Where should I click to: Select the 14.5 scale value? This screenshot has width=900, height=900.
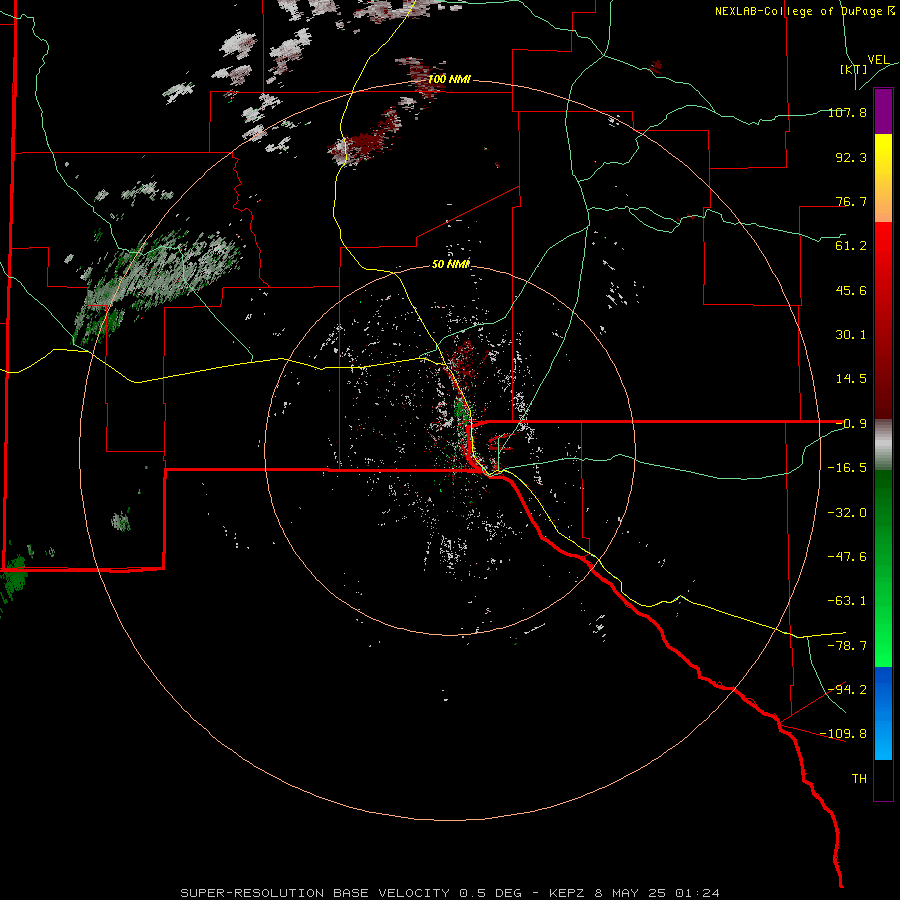point(851,379)
